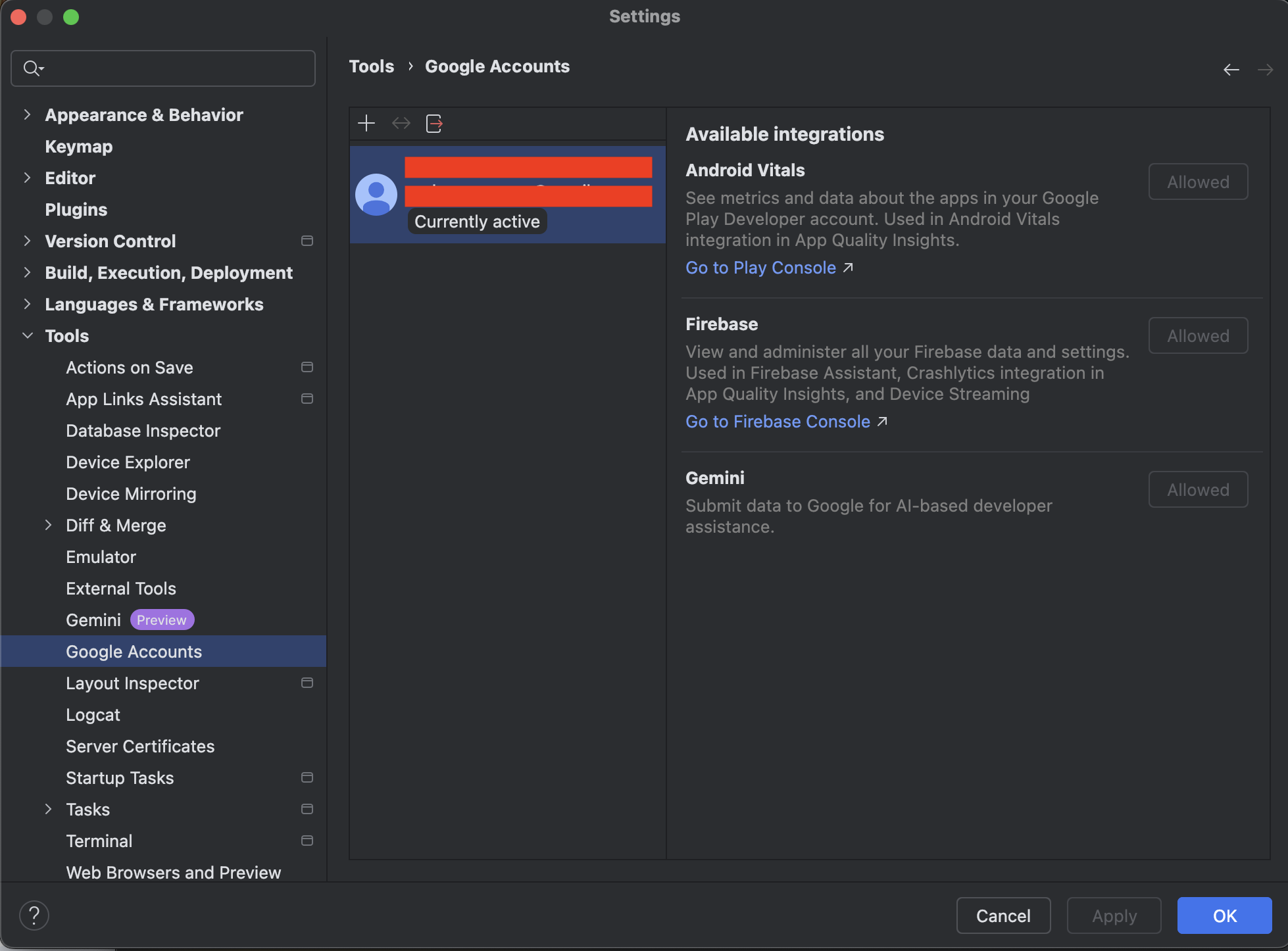The width and height of the screenshot is (1288, 951).
Task: Click the Allowed toggle for Gemini integration
Action: [x=1198, y=490]
